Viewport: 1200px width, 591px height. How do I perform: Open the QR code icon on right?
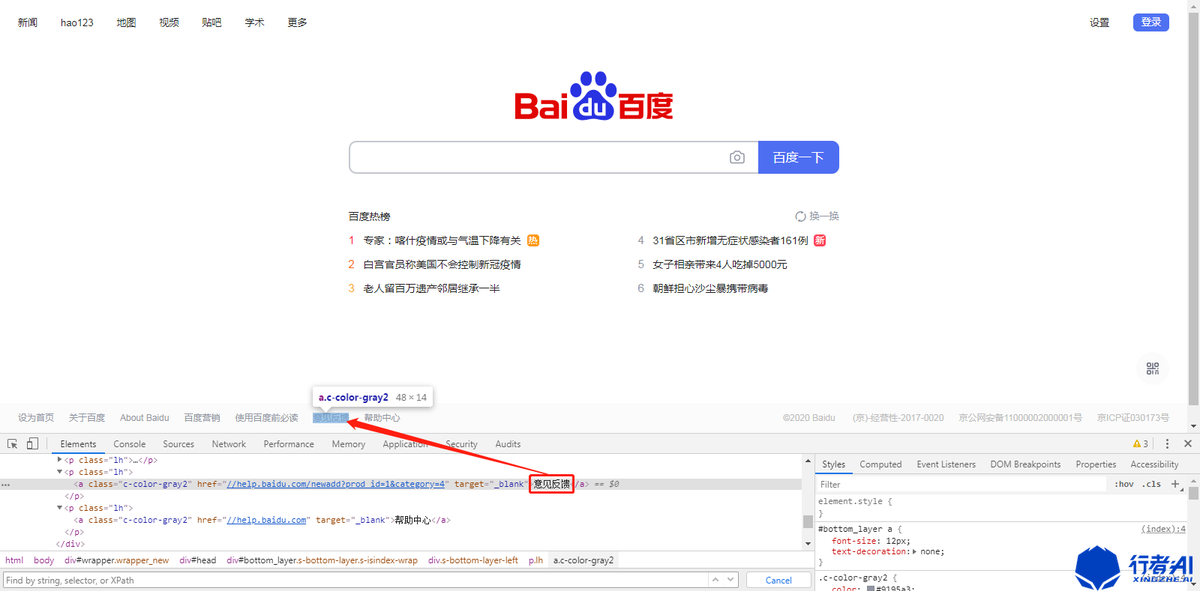click(x=1153, y=368)
